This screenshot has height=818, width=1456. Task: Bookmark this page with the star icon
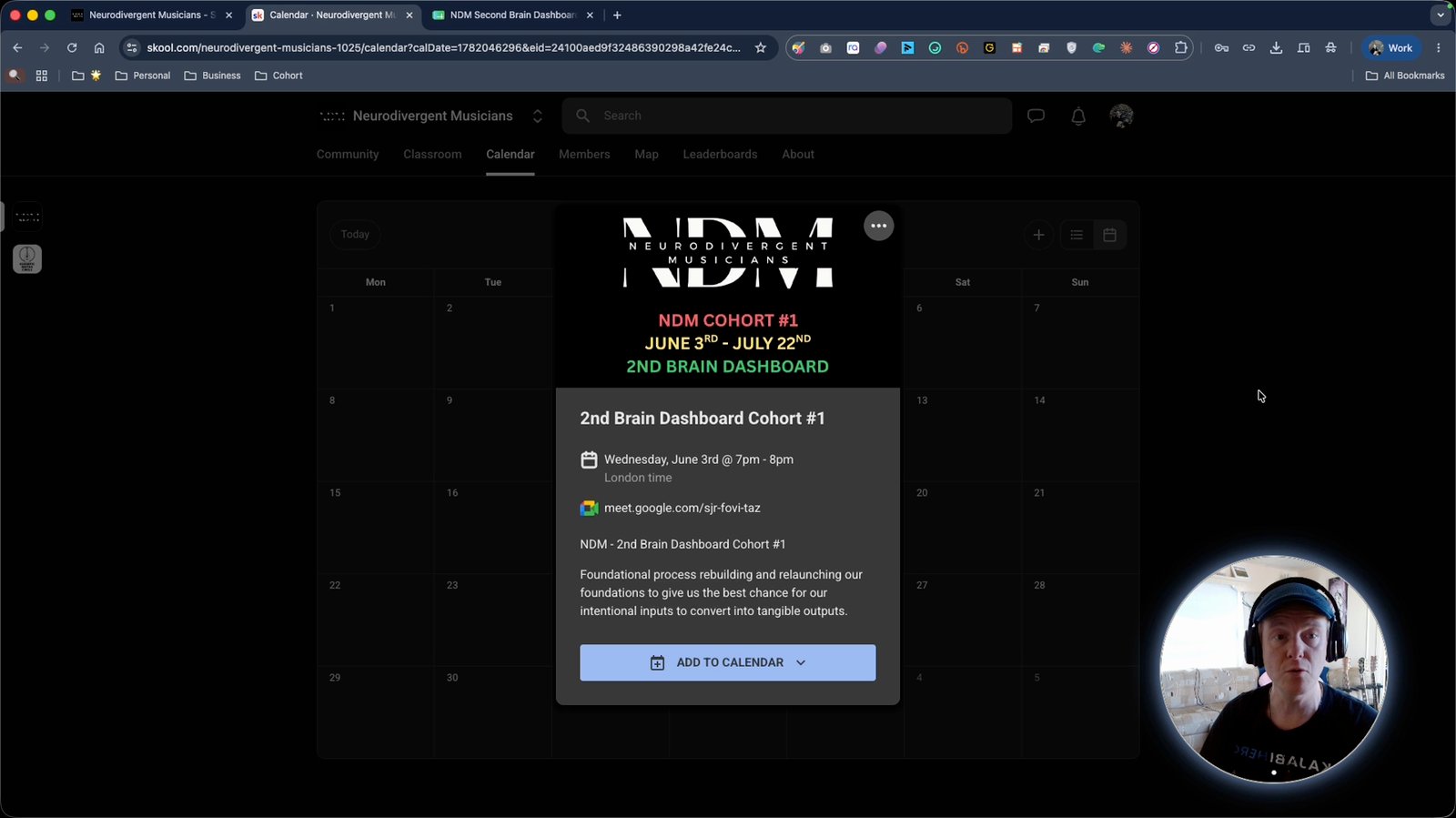pyautogui.click(x=761, y=48)
